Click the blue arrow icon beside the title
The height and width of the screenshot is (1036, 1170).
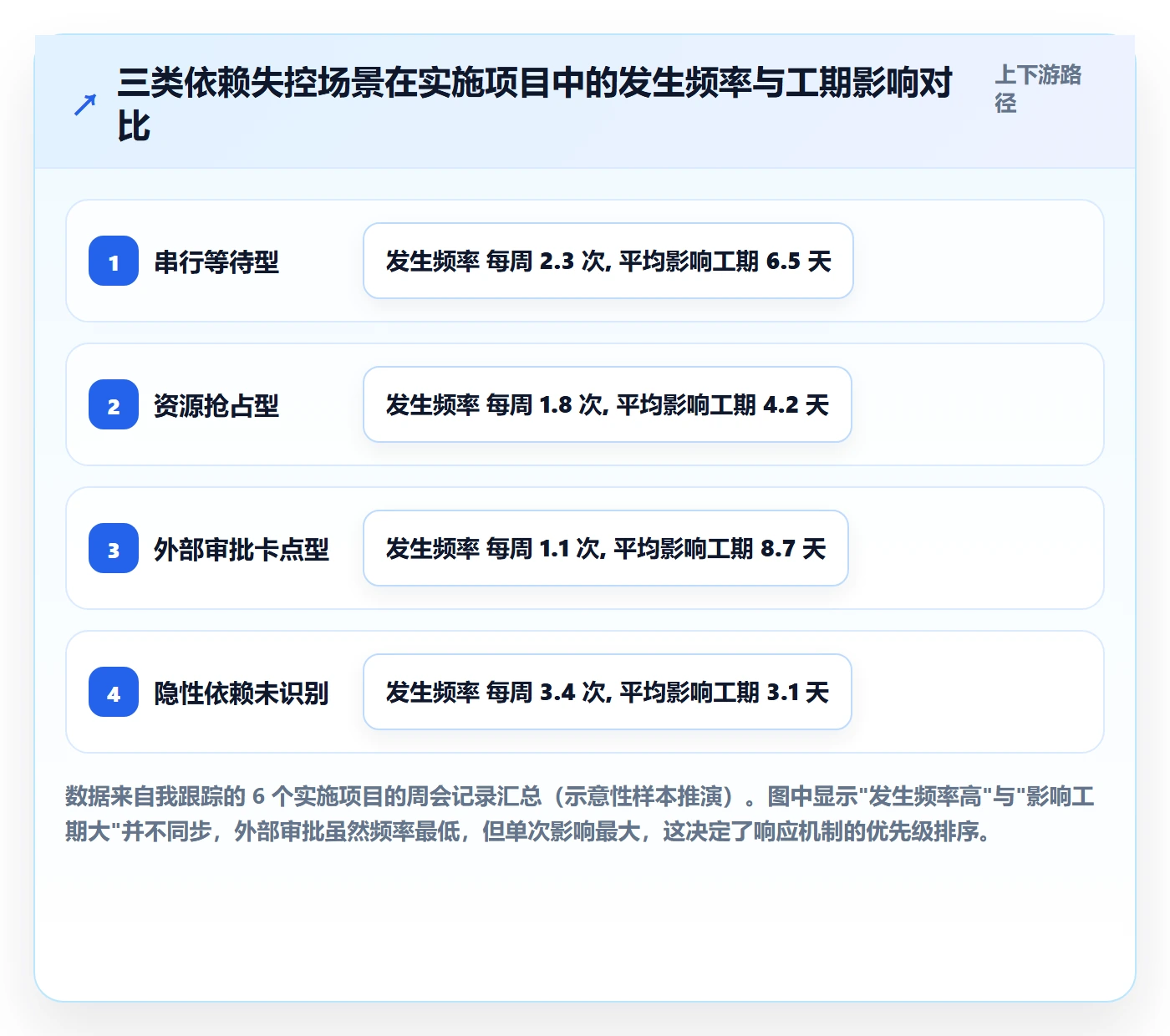(x=85, y=104)
